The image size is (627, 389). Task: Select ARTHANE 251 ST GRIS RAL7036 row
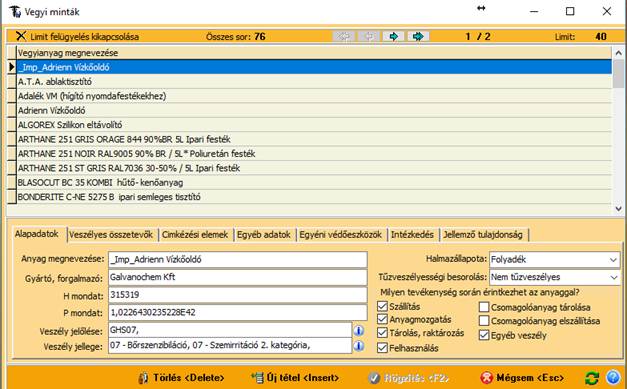click(314, 168)
